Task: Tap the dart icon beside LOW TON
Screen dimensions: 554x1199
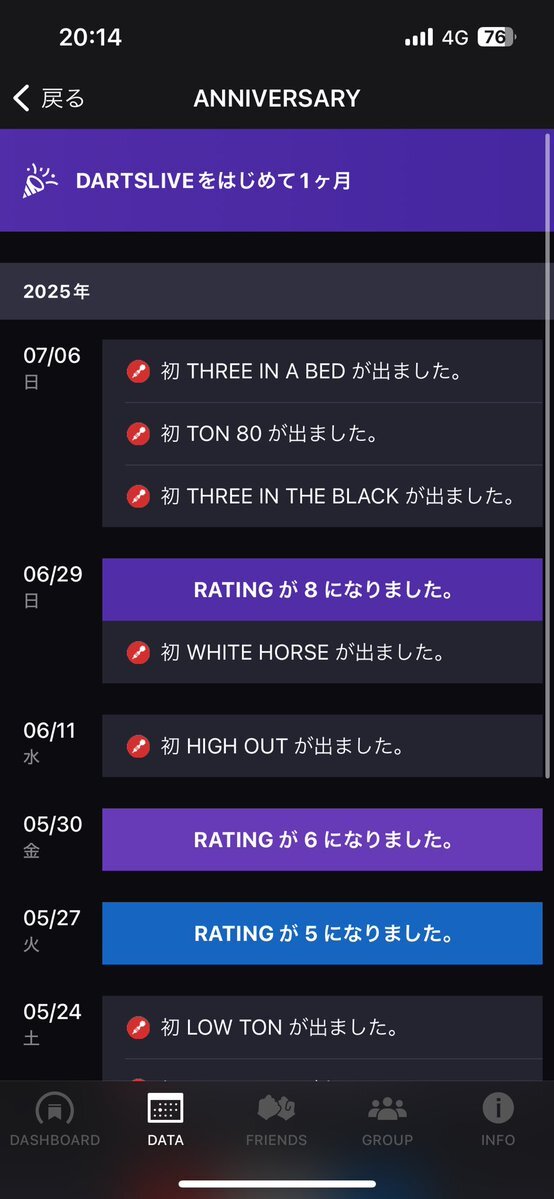Action: 138,1027
